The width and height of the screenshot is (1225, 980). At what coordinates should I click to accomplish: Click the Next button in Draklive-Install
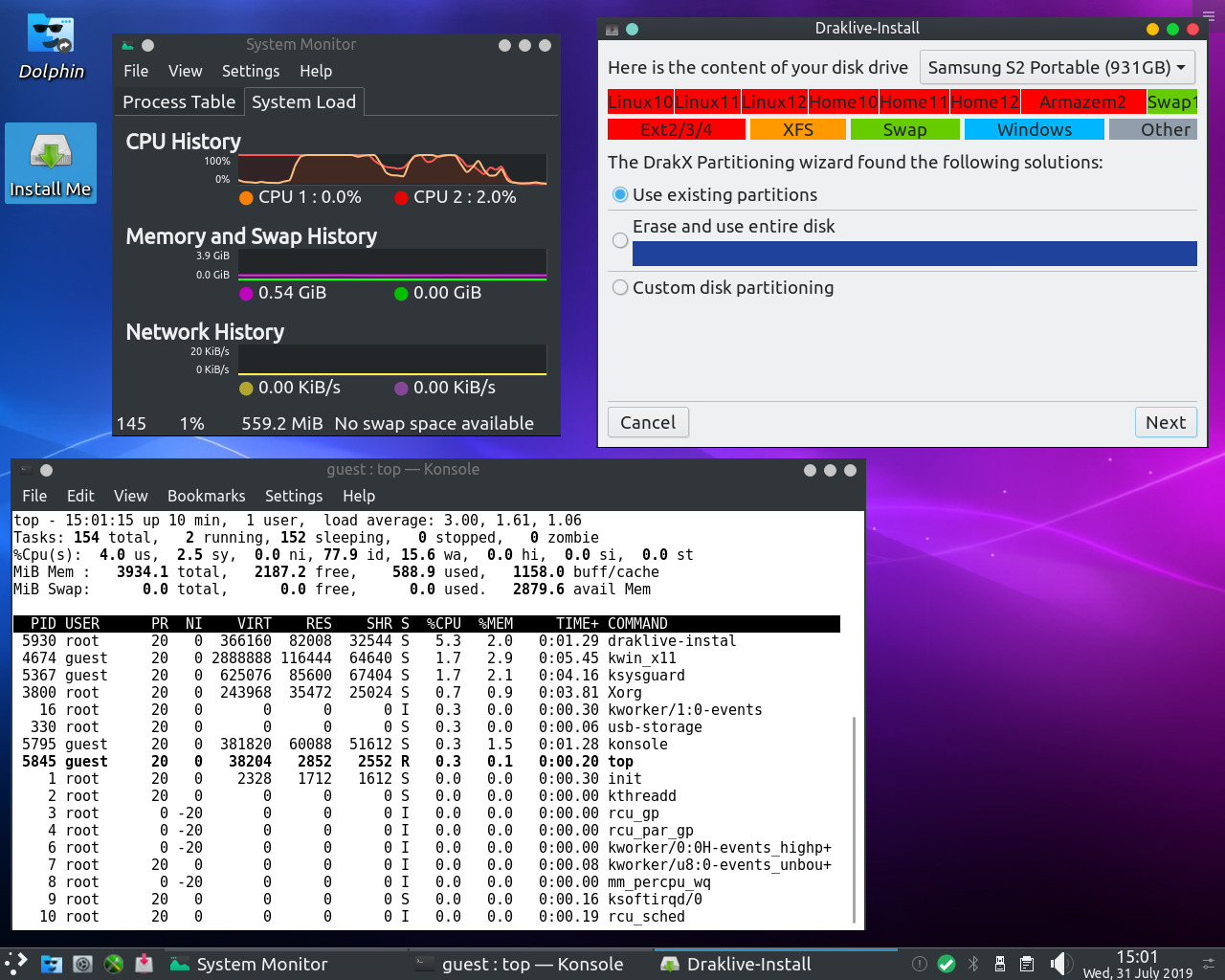[1165, 423]
